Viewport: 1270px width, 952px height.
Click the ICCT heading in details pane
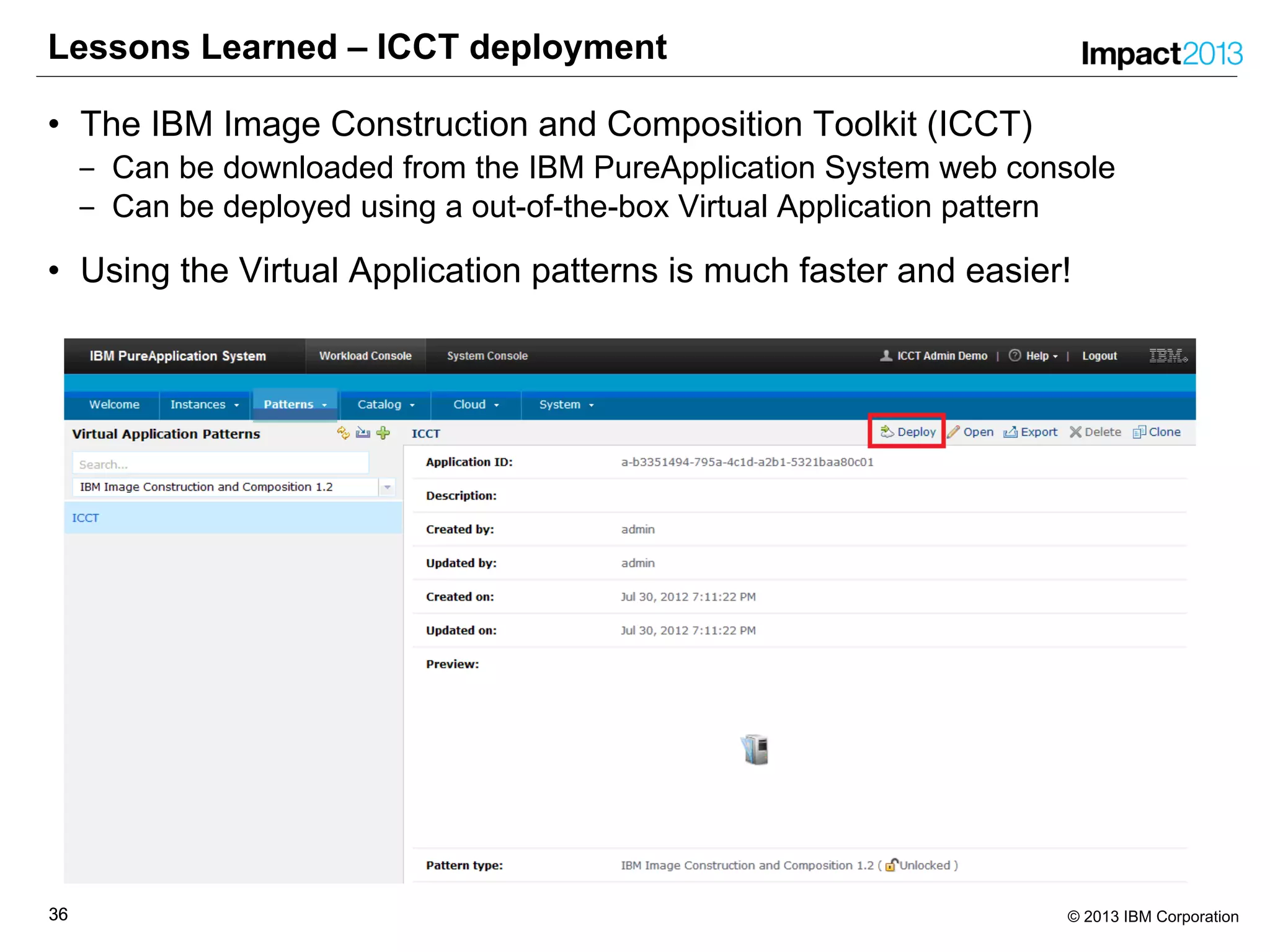[x=426, y=434]
